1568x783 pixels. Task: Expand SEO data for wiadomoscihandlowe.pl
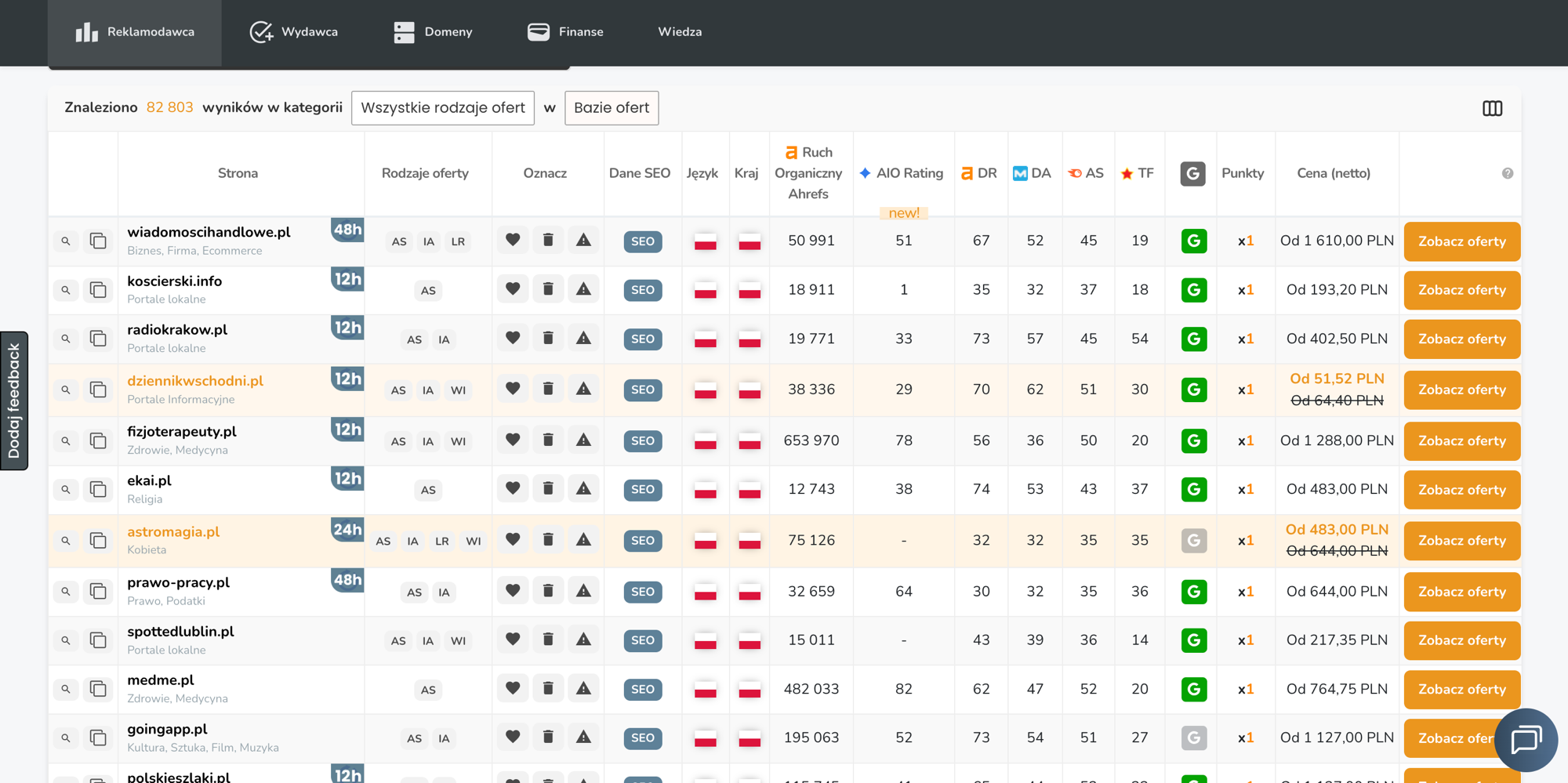[x=643, y=241]
